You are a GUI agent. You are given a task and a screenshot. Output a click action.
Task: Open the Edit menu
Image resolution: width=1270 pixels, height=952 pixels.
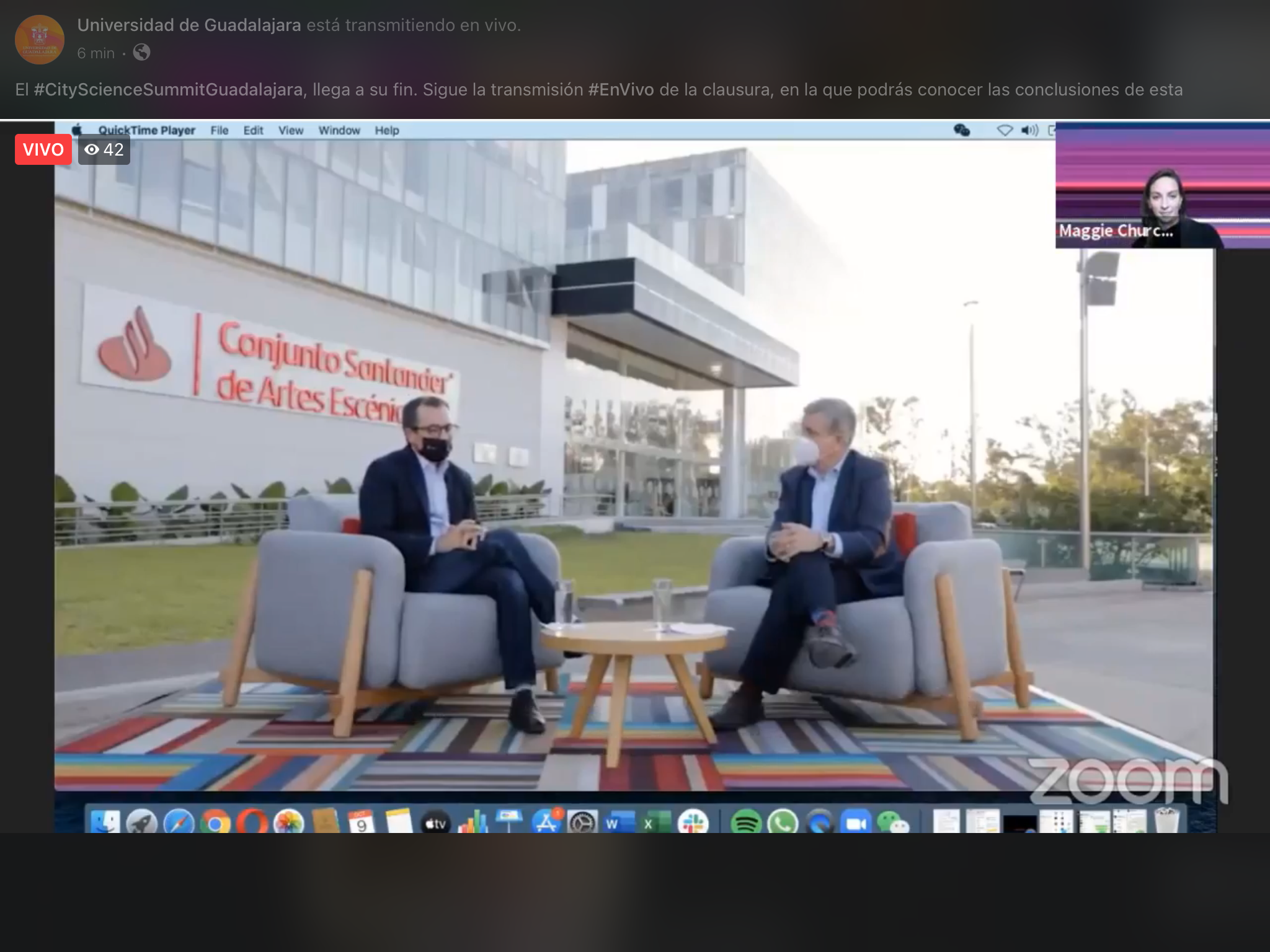tap(253, 130)
